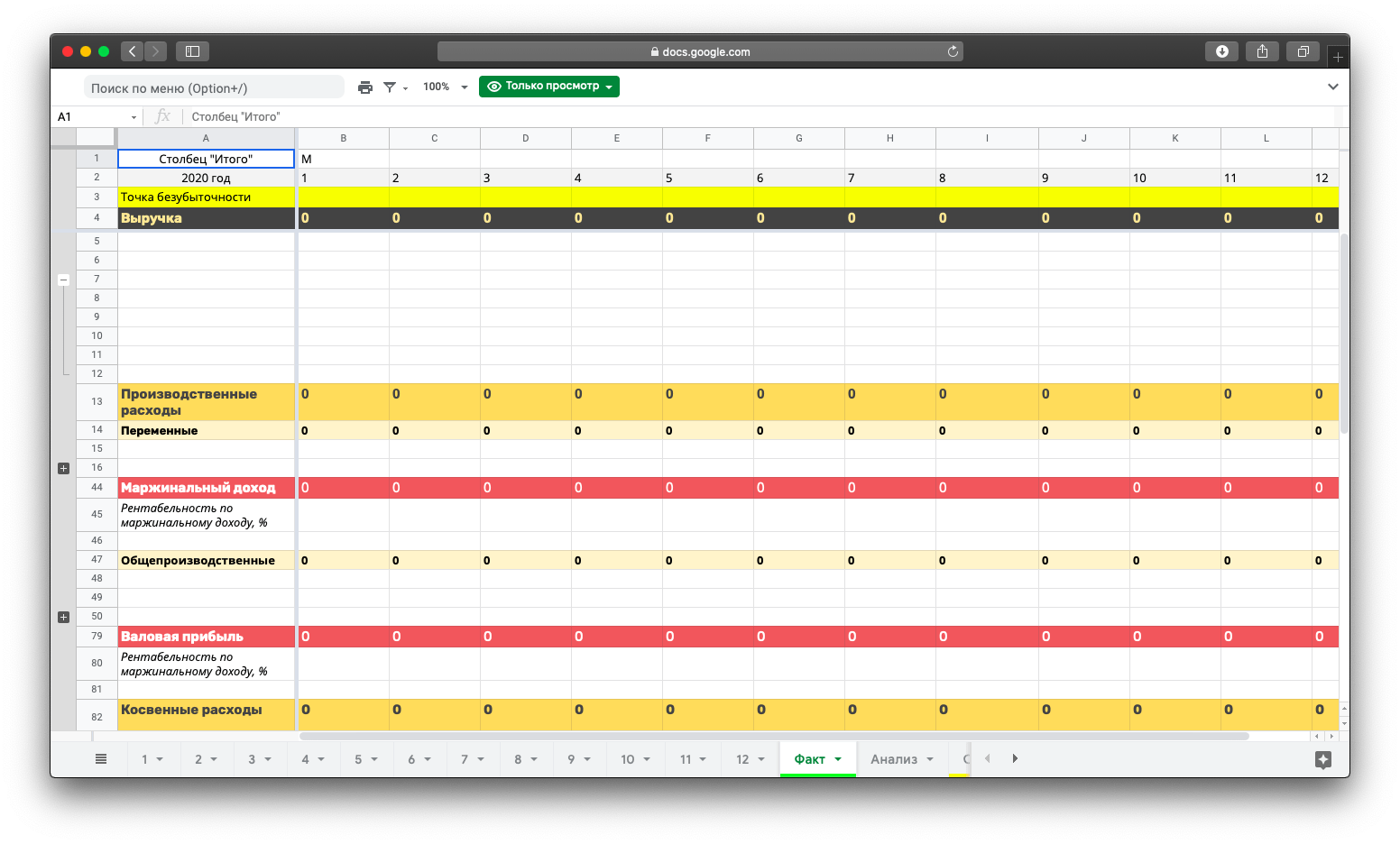
Task: Click the Поиск по меню search field
Action: pyautogui.click(x=215, y=87)
